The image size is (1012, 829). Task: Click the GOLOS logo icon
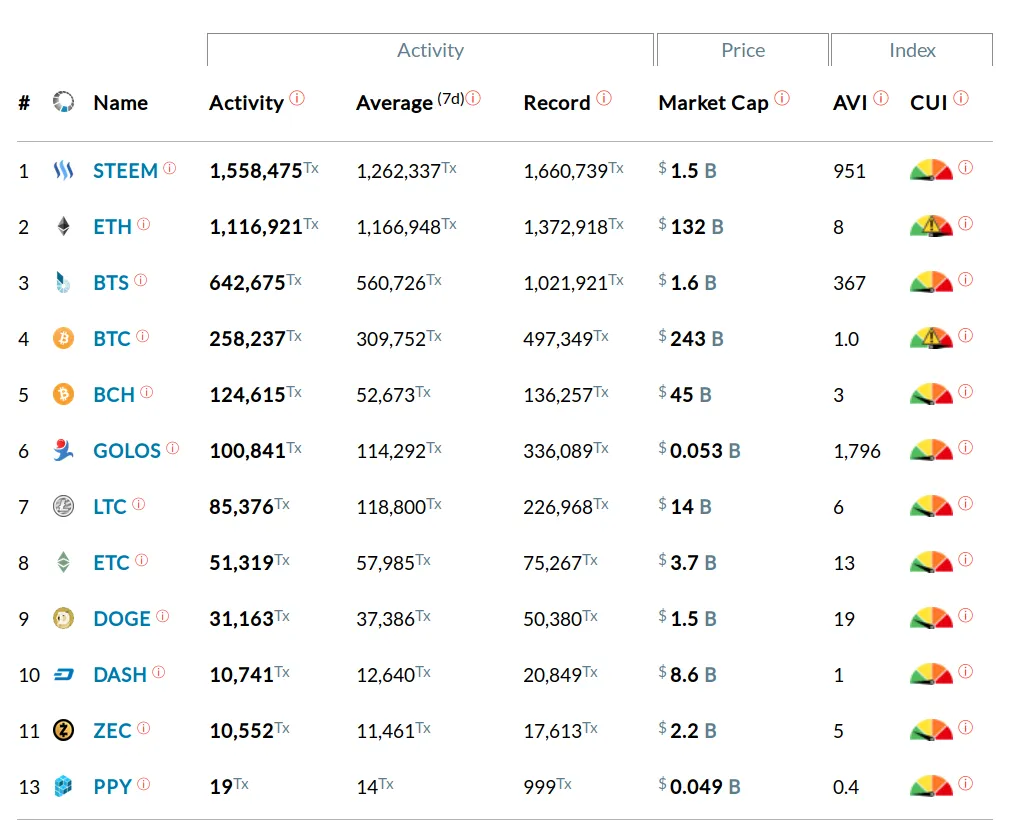[x=63, y=450]
